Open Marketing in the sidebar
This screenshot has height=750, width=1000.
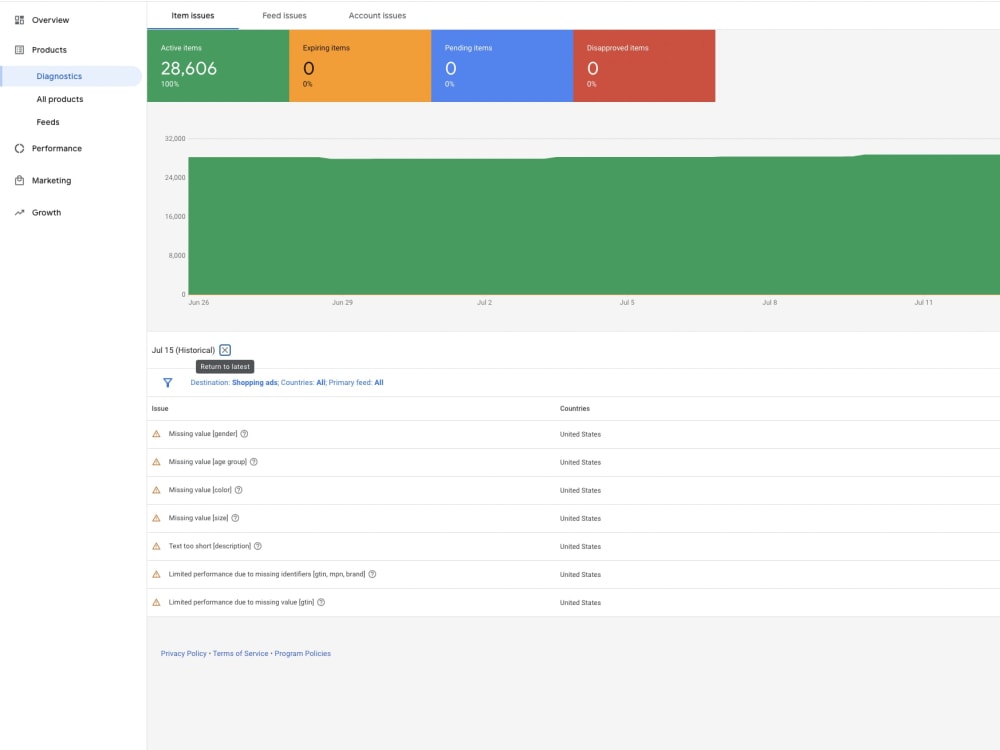tap(52, 180)
